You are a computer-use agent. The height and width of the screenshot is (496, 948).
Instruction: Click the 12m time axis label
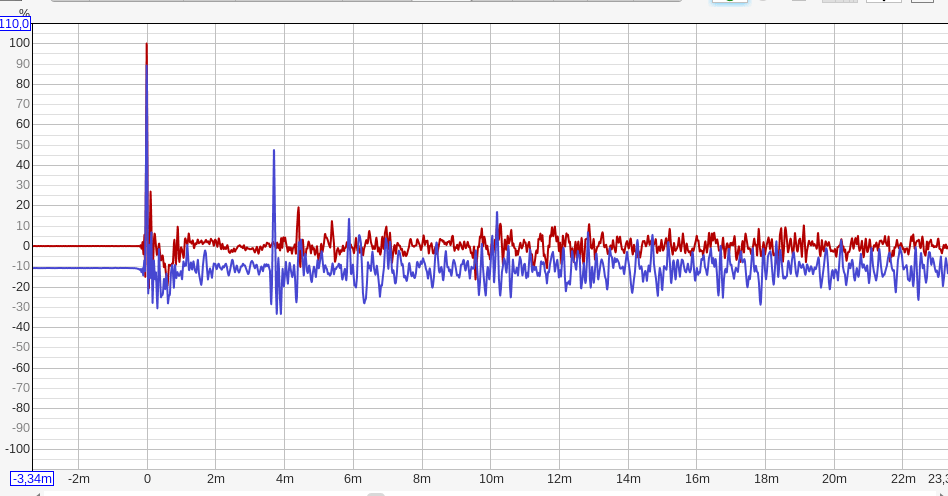coord(559,478)
